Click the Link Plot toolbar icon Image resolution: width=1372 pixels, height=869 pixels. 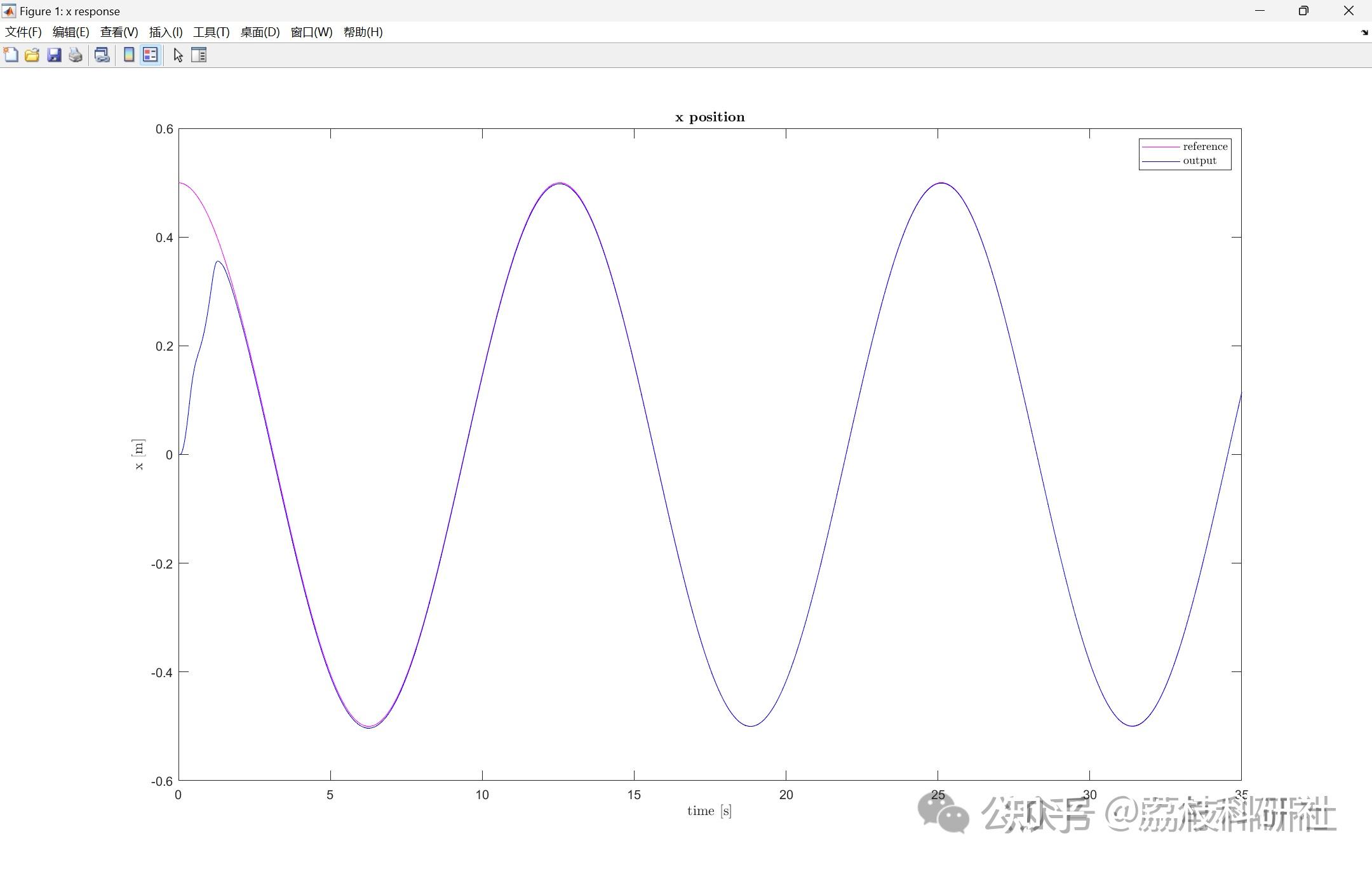tap(102, 55)
